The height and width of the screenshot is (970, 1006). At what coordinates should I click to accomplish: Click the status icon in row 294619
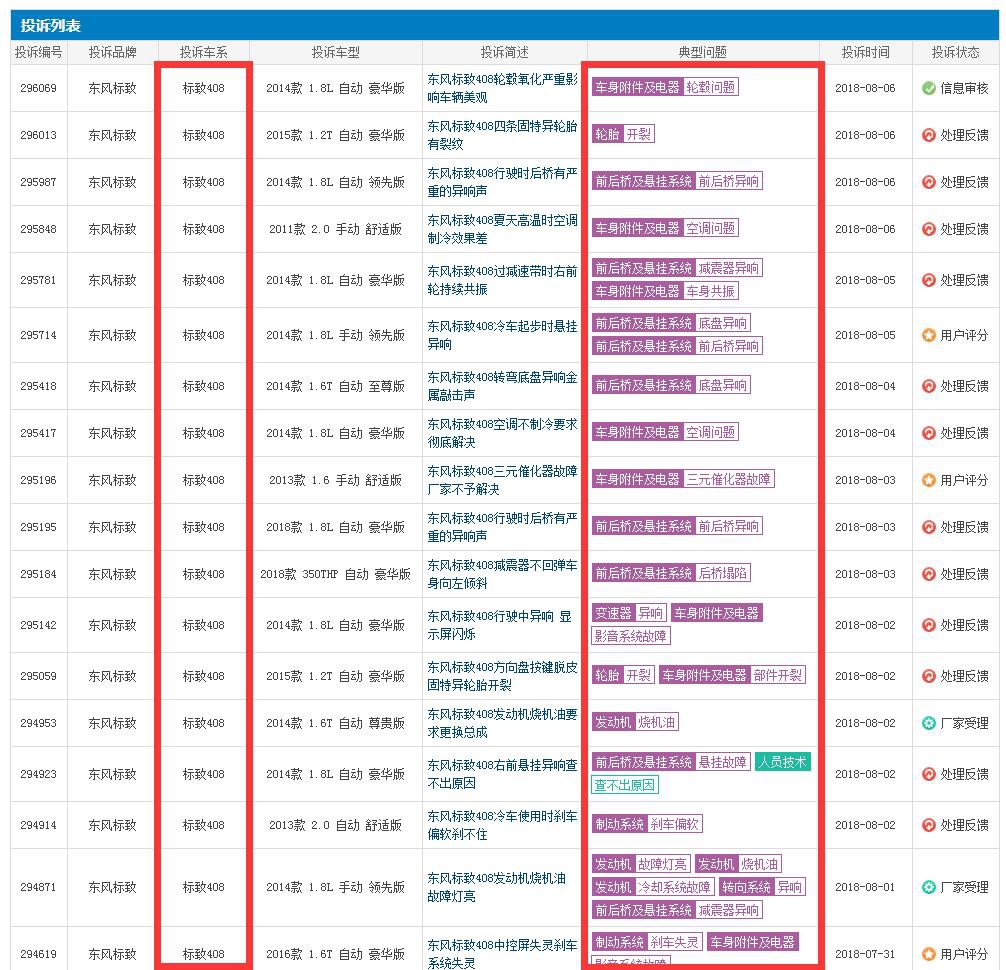click(x=928, y=954)
